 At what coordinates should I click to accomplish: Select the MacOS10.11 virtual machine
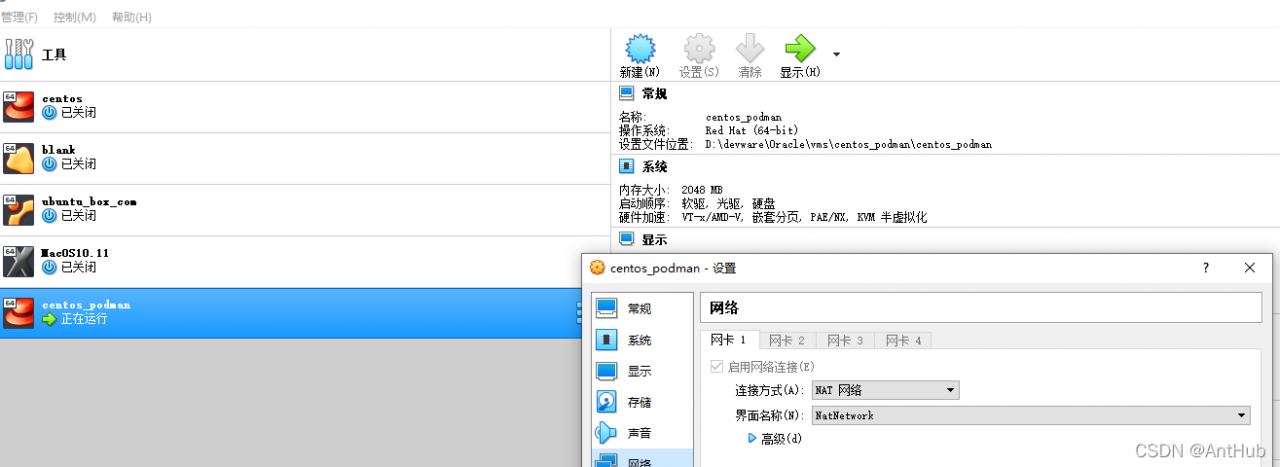point(305,262)
